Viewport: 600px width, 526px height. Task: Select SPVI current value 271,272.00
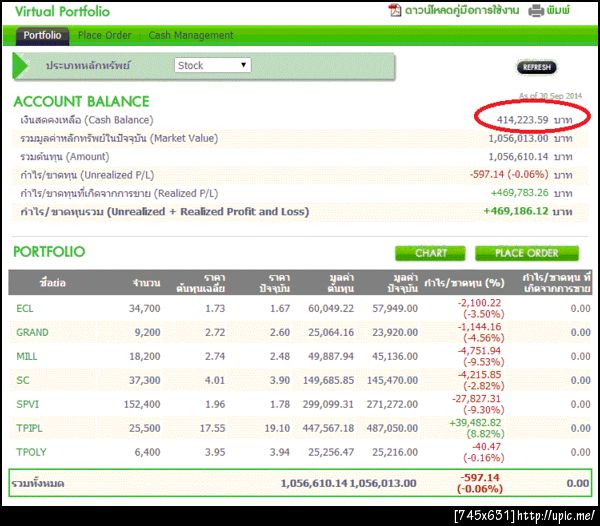(392, 404)
